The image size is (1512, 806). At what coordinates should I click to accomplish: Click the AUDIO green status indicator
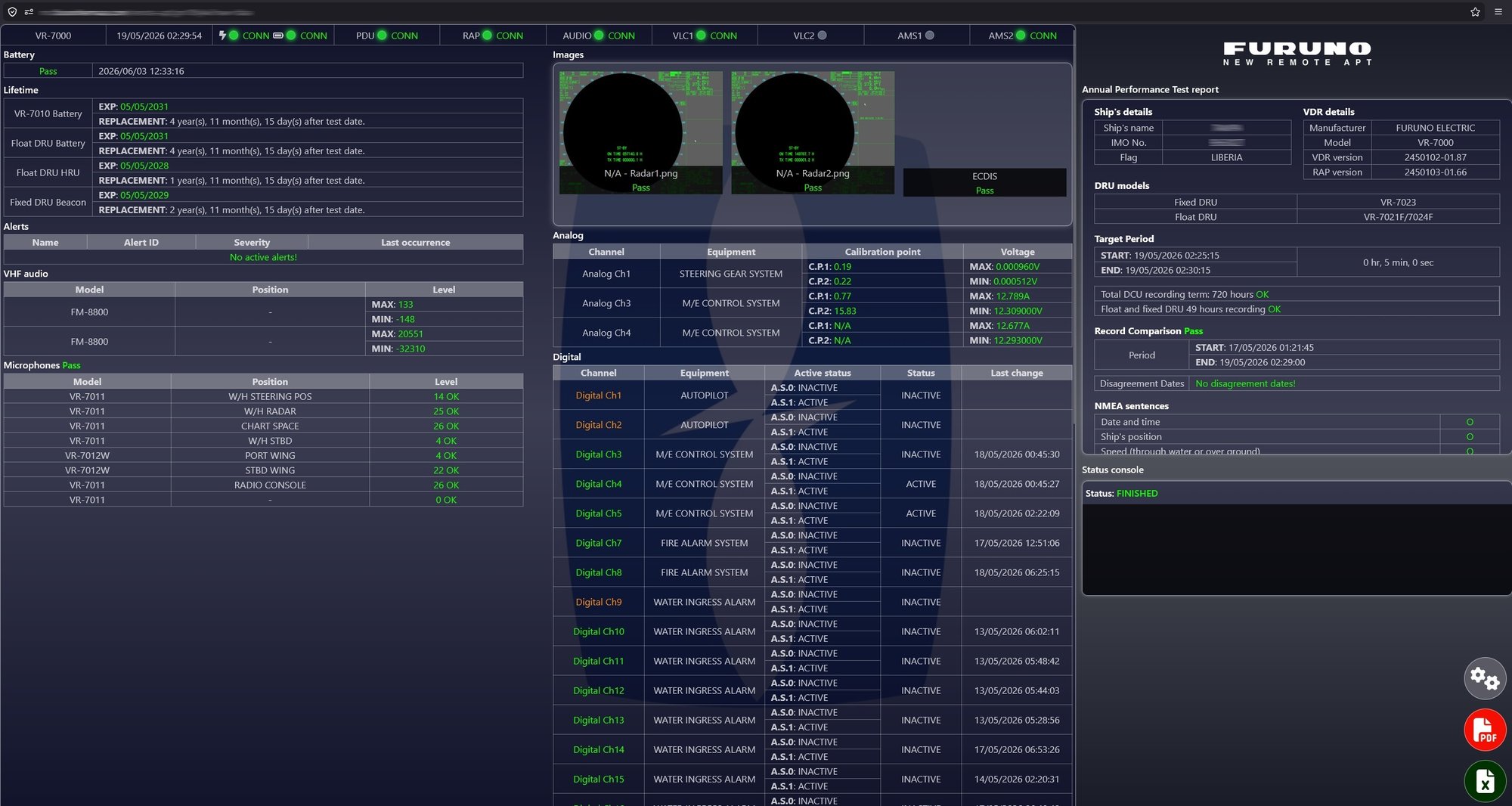(599, 36)
